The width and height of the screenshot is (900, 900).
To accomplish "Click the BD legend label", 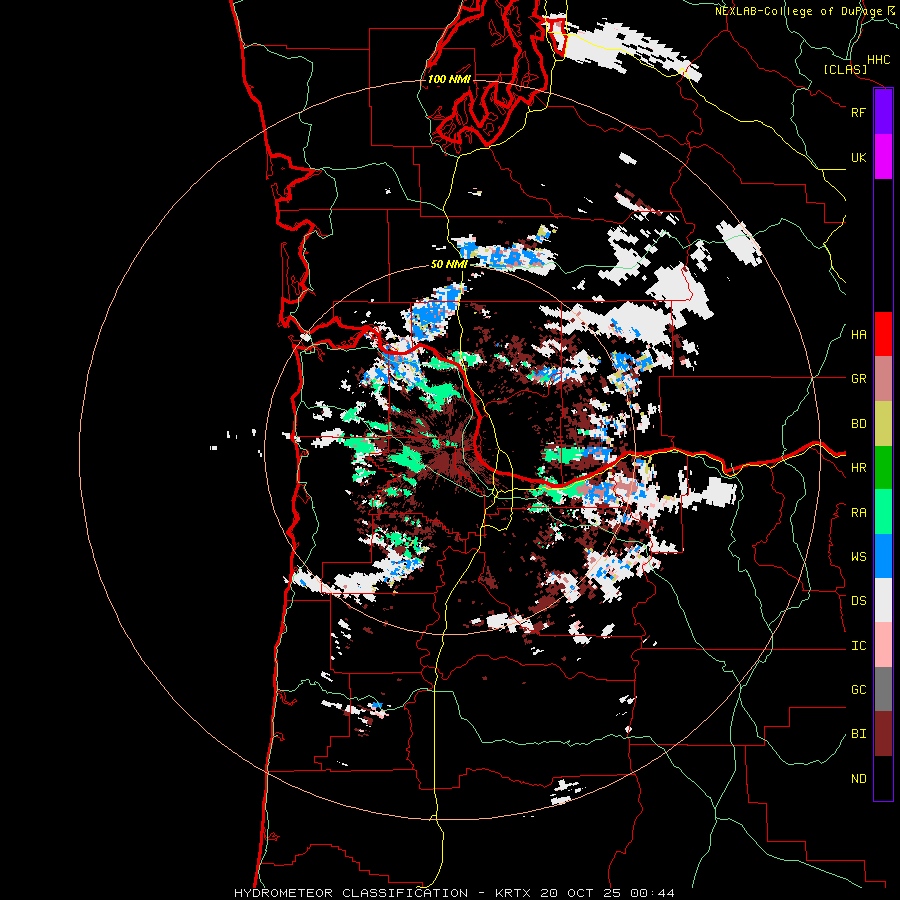I will click(x=858, y=424).
